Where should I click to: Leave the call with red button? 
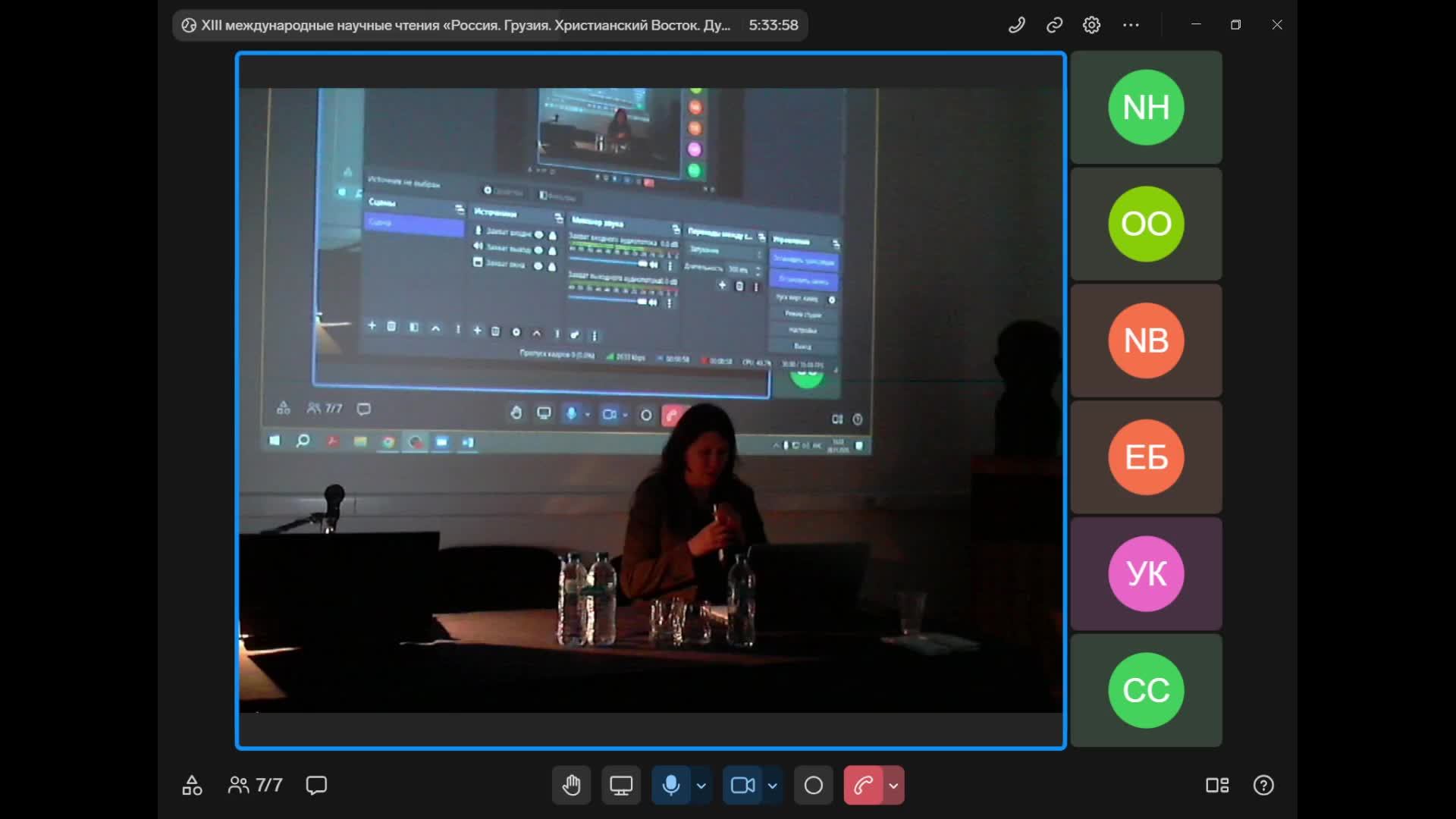863,786
